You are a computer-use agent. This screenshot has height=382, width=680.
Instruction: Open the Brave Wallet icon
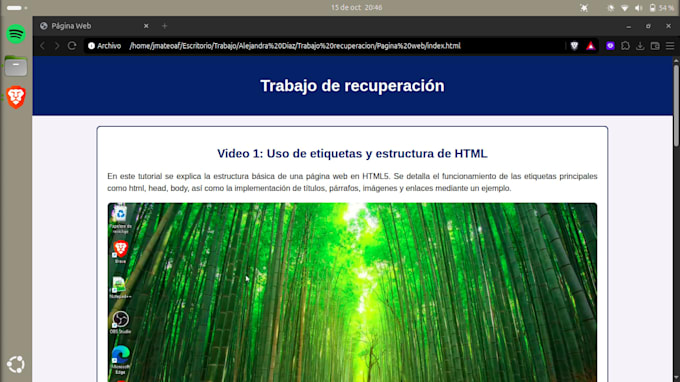(x=655, y=46)
